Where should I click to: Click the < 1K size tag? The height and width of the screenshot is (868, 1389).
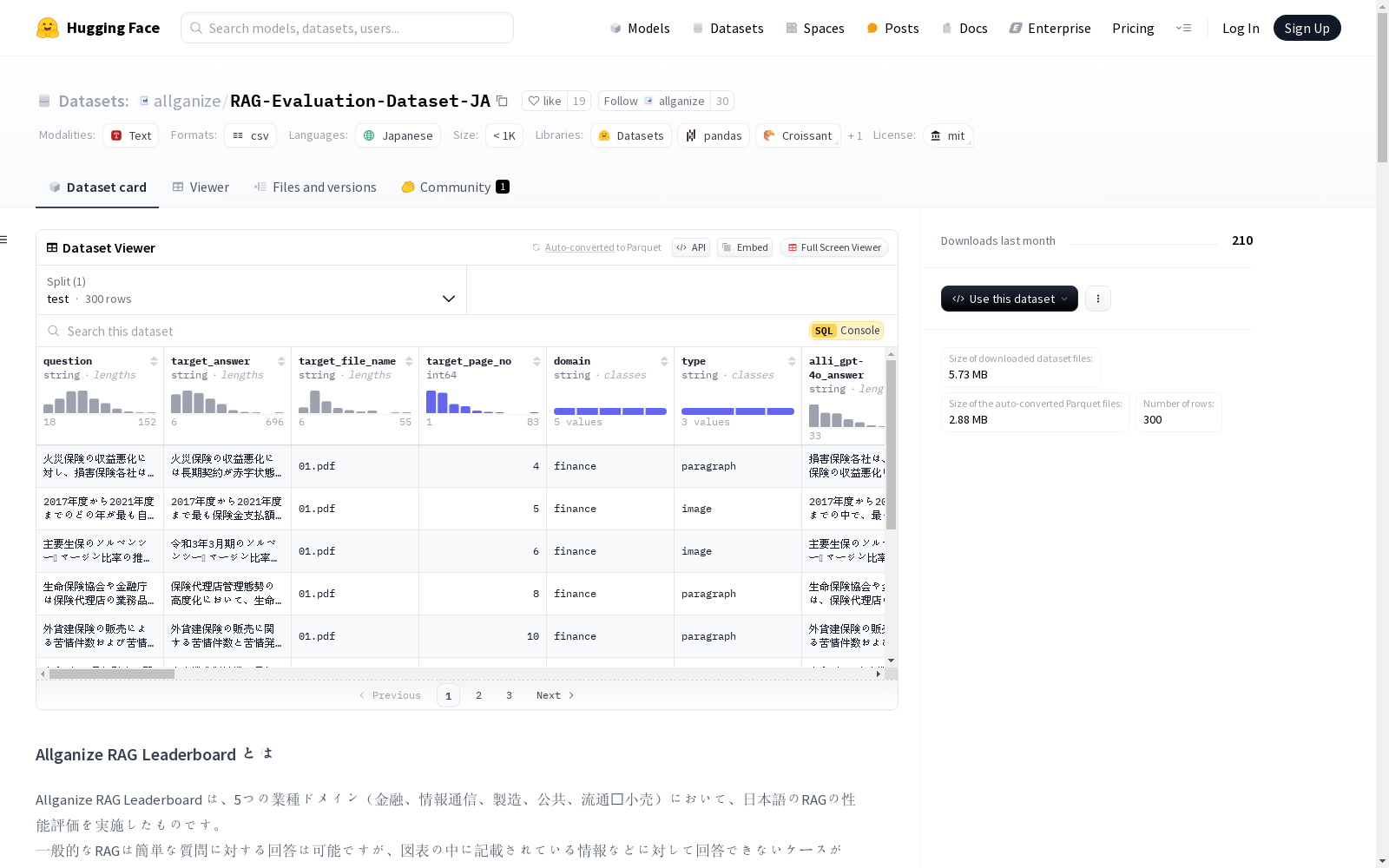[x=504, y=135]
